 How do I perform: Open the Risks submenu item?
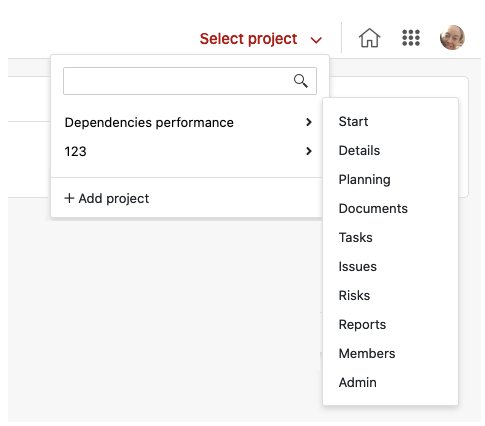(354, 296)
